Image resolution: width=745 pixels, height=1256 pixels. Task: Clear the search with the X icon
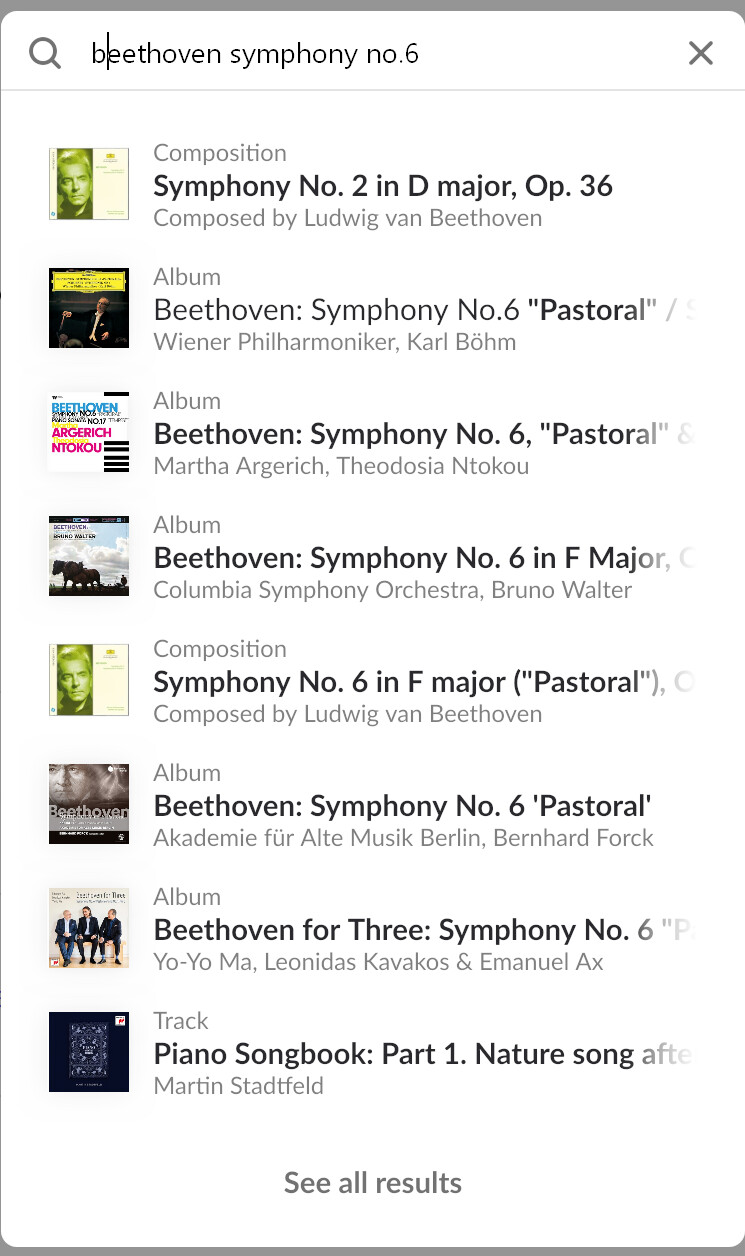coord(701,53)
